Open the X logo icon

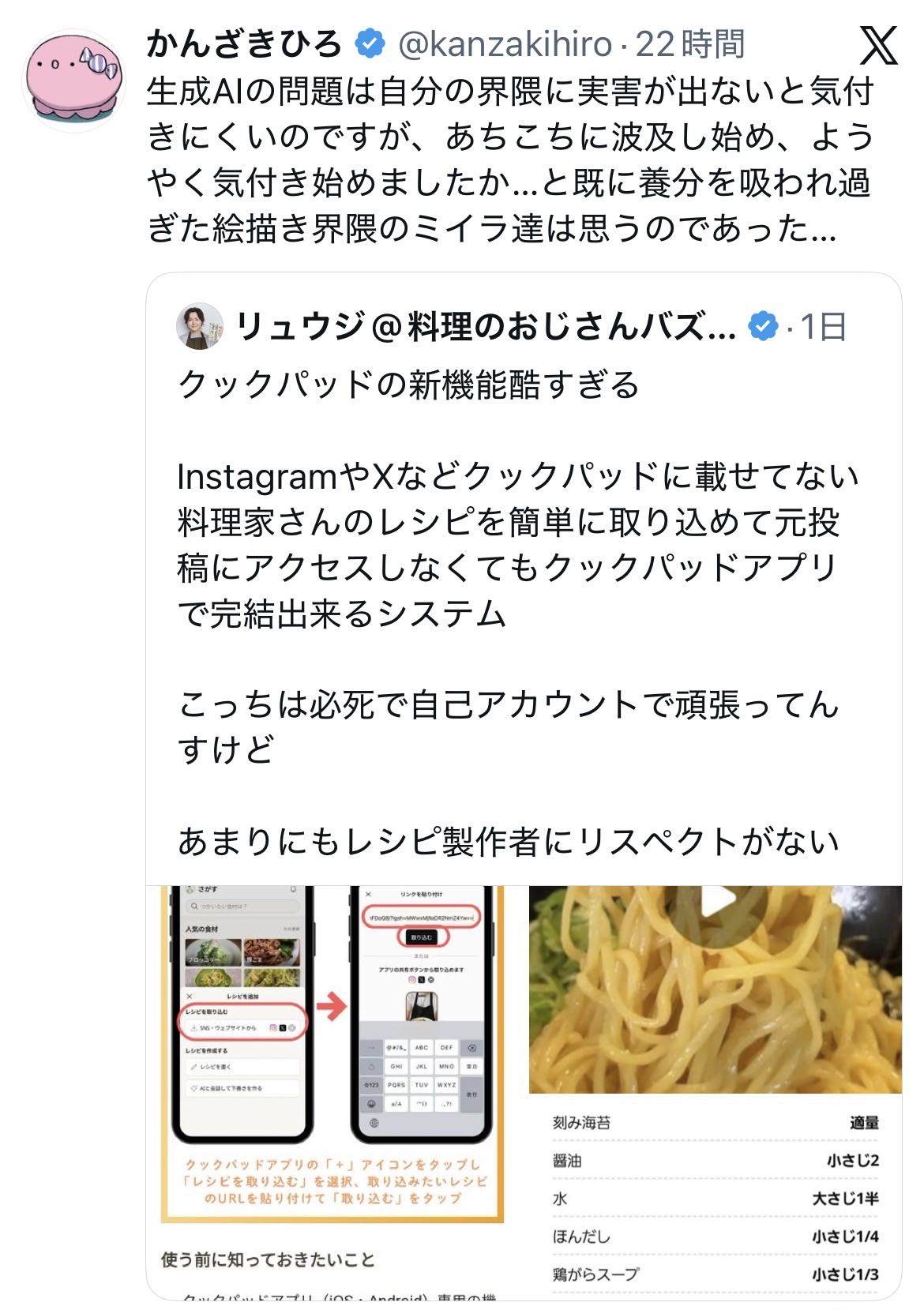(x=877, y=45)
